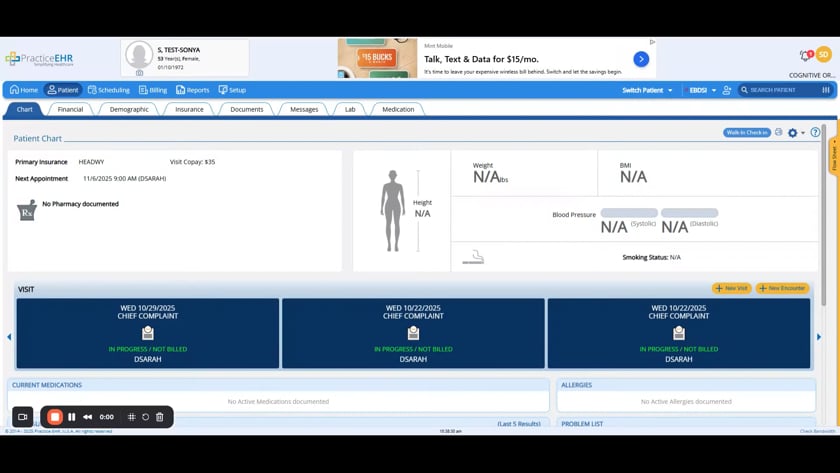Switch to the Demographic tab
The width and height of the screenshot is (840, 473).
click(129, 109)
